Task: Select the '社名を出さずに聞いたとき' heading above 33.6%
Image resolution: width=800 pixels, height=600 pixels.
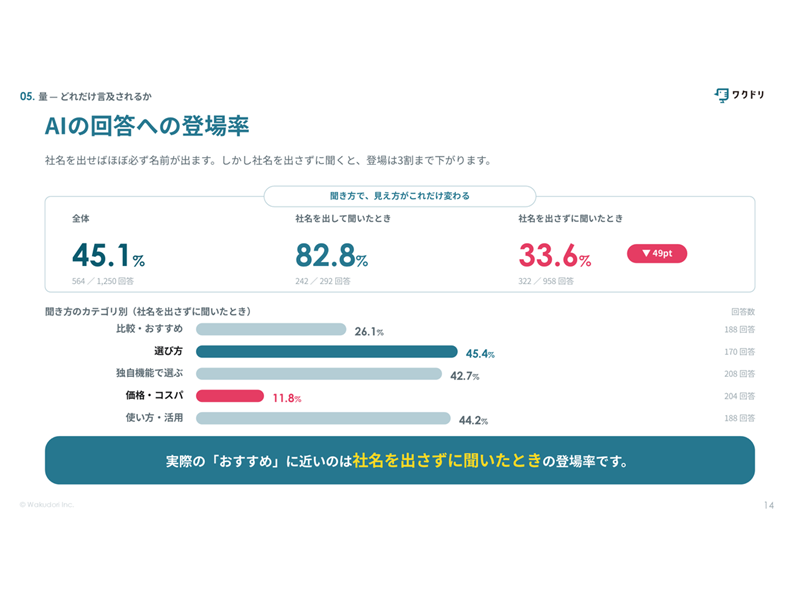Action: 570,218
